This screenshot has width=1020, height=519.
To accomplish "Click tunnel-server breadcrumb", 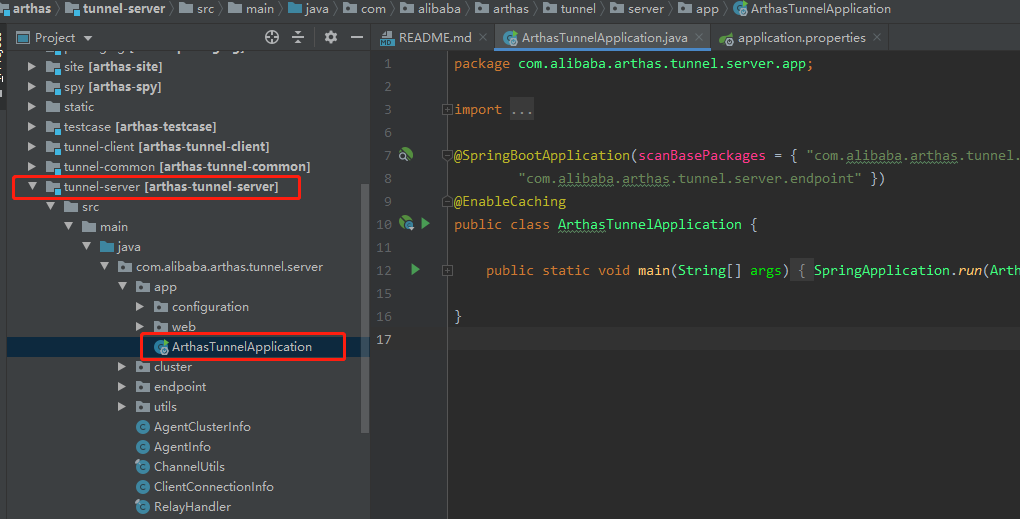I will tap(124, 8).
